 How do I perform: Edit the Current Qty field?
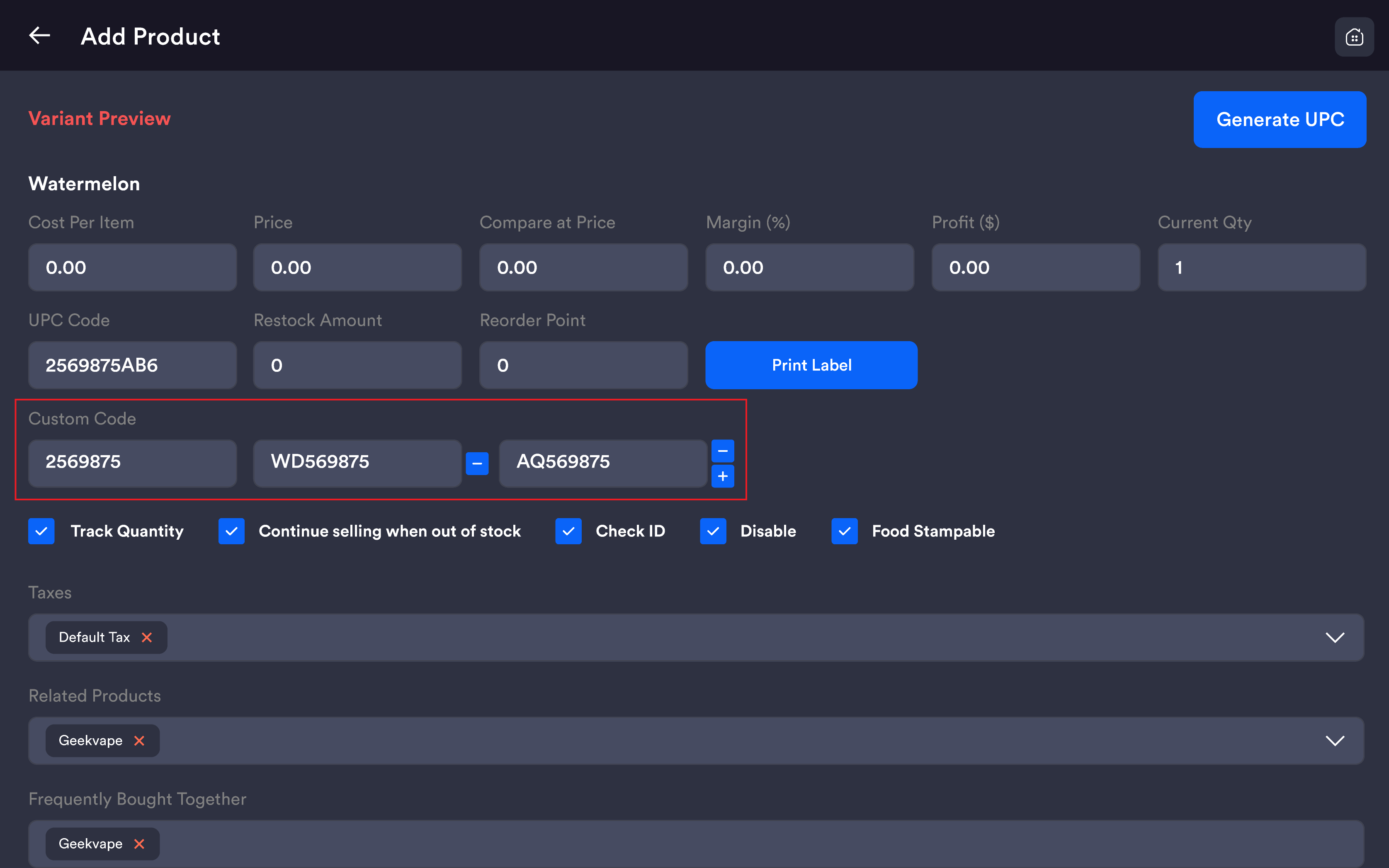tap(1262, 267)
